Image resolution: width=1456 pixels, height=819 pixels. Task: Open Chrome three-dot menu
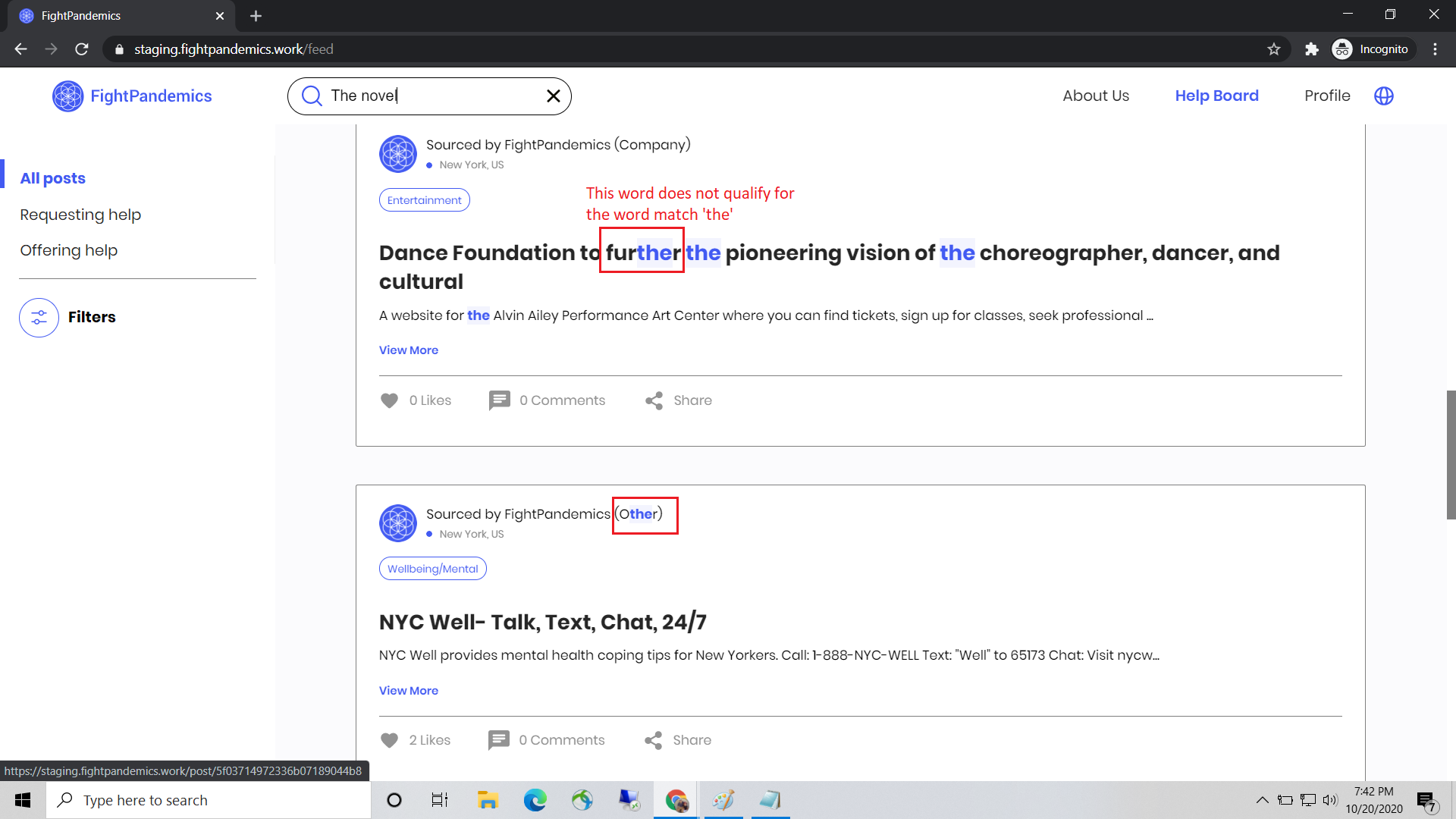(x=1435, y=49)
